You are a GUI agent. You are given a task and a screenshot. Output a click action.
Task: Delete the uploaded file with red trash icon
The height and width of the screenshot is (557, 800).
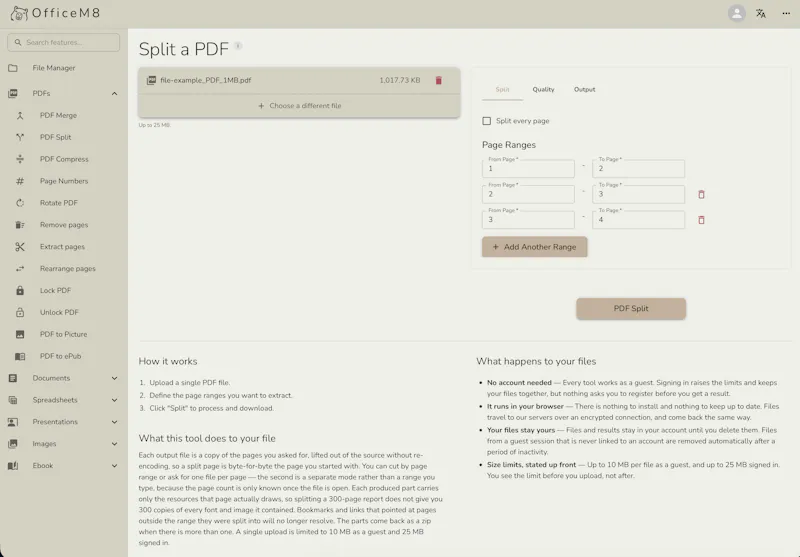[x=438, y=80]
